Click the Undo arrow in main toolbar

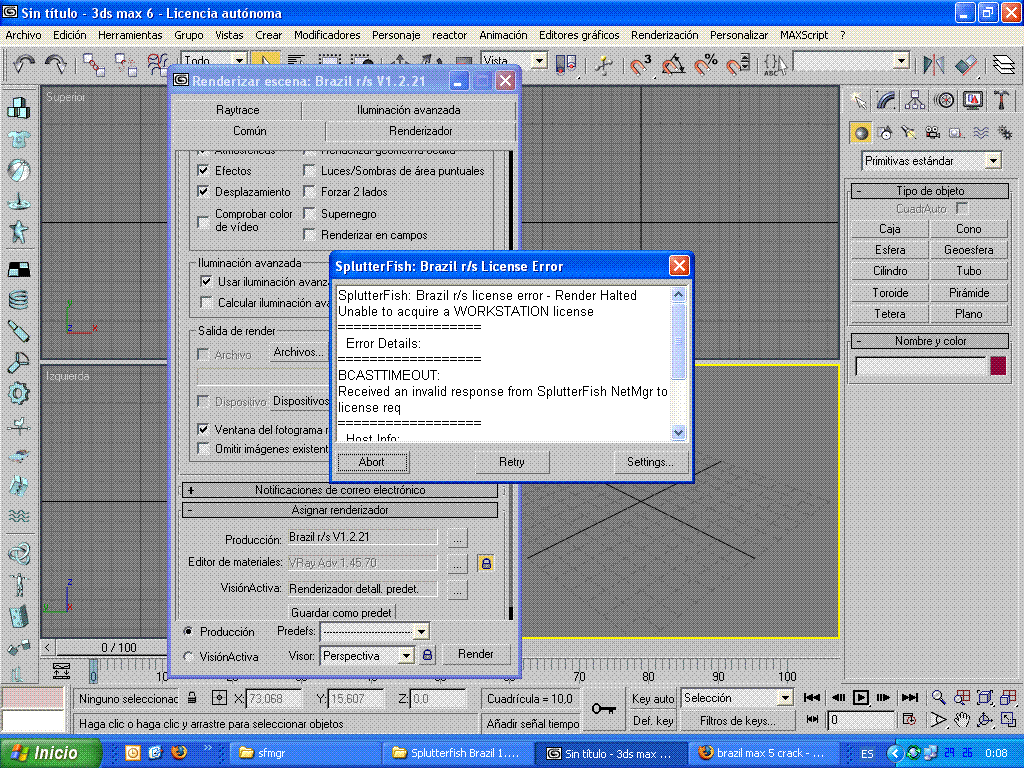(24, 63)
